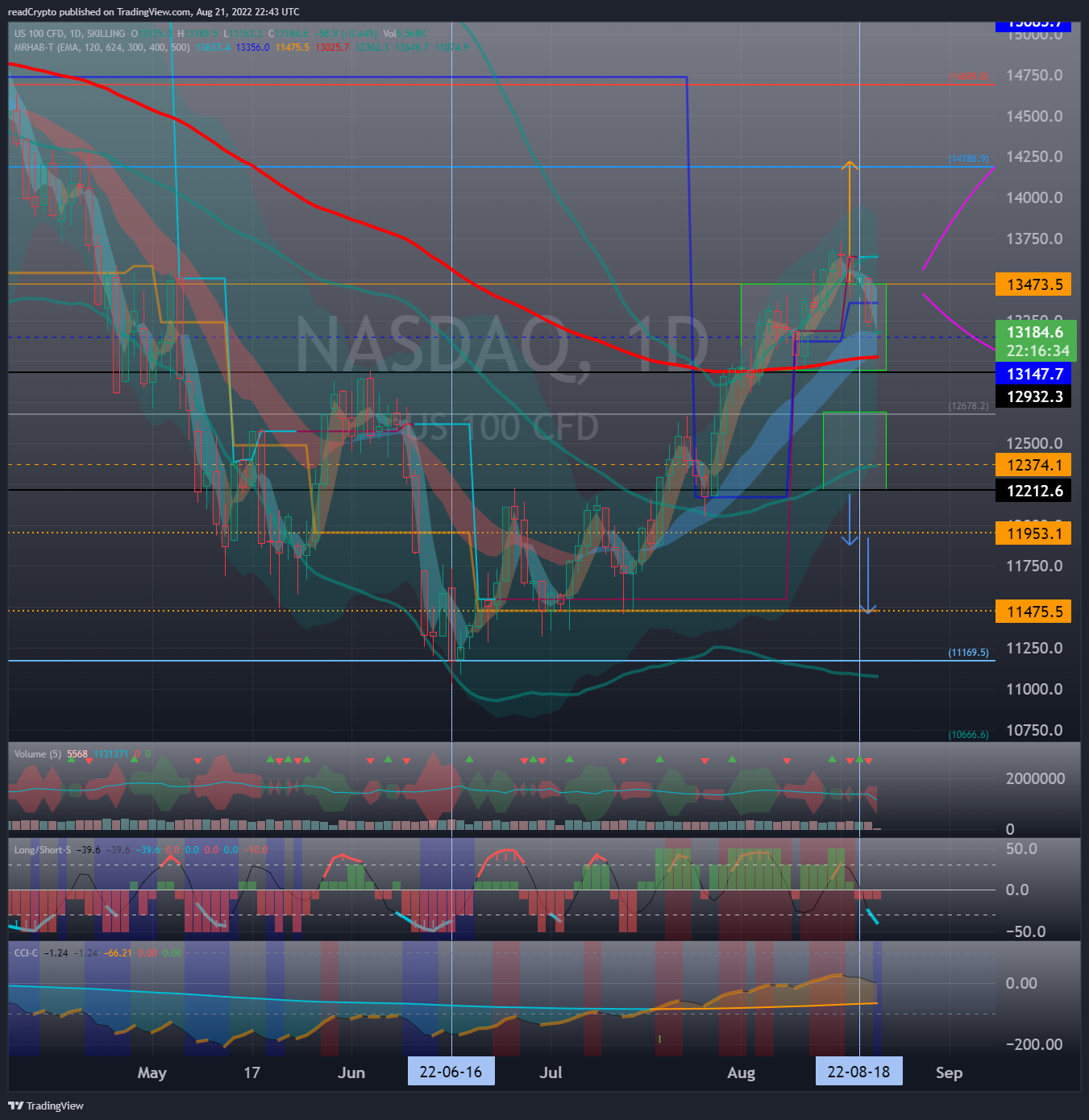
Task: Click the TradingView logo at bottom left
Action: click(x=46, y=1105)
